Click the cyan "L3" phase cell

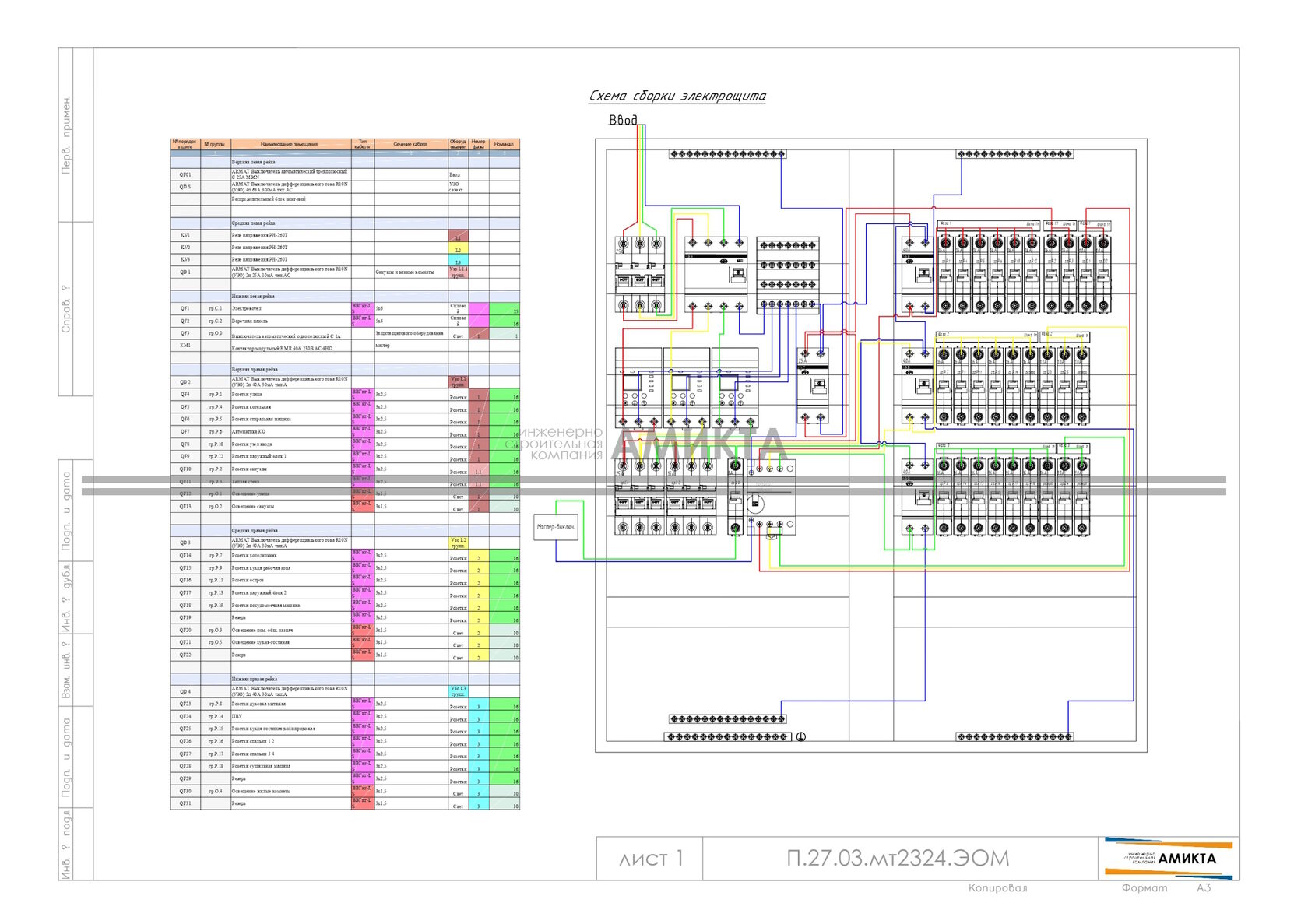pos(458,261)
